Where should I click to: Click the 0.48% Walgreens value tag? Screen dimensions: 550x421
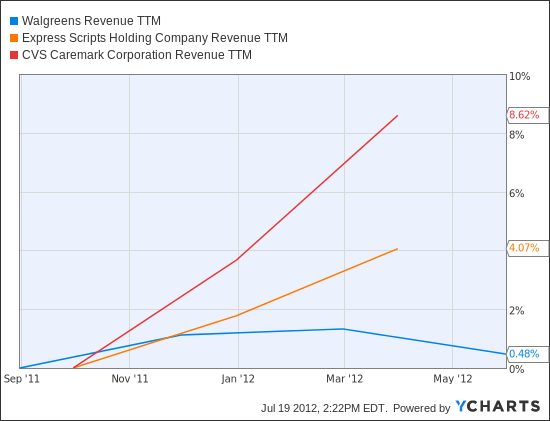(x=527, y=354)
